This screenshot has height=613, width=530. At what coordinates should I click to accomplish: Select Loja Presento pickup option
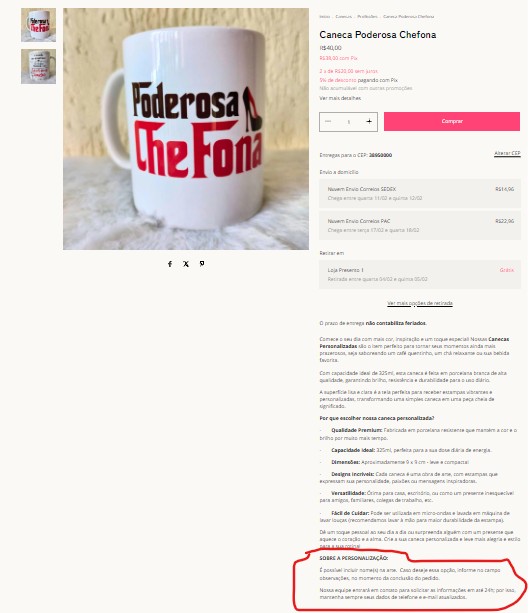coord(420,274)
